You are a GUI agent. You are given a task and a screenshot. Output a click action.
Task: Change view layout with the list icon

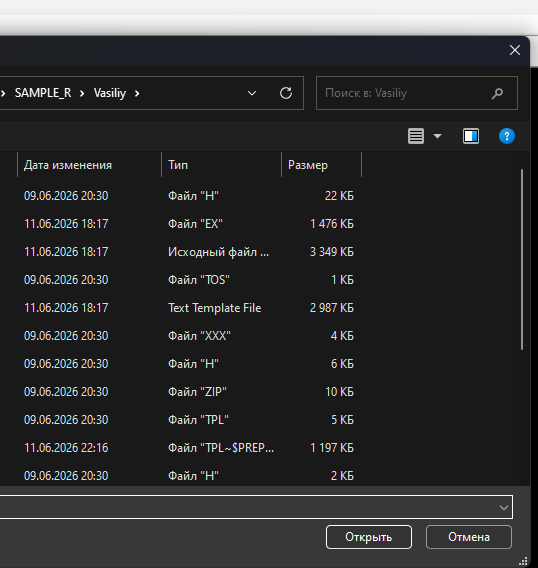pos(416,136)
